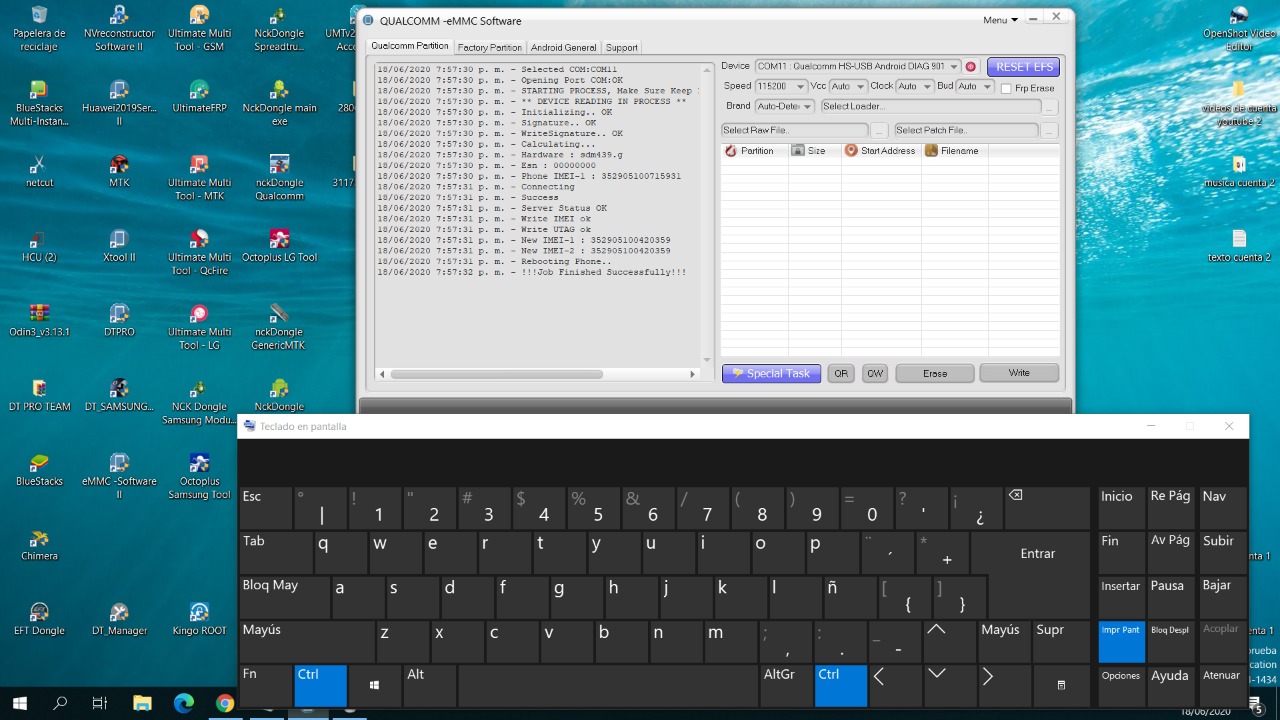
Task: Switch to Qualcomm Partition tab
Action: pos(410,46)
